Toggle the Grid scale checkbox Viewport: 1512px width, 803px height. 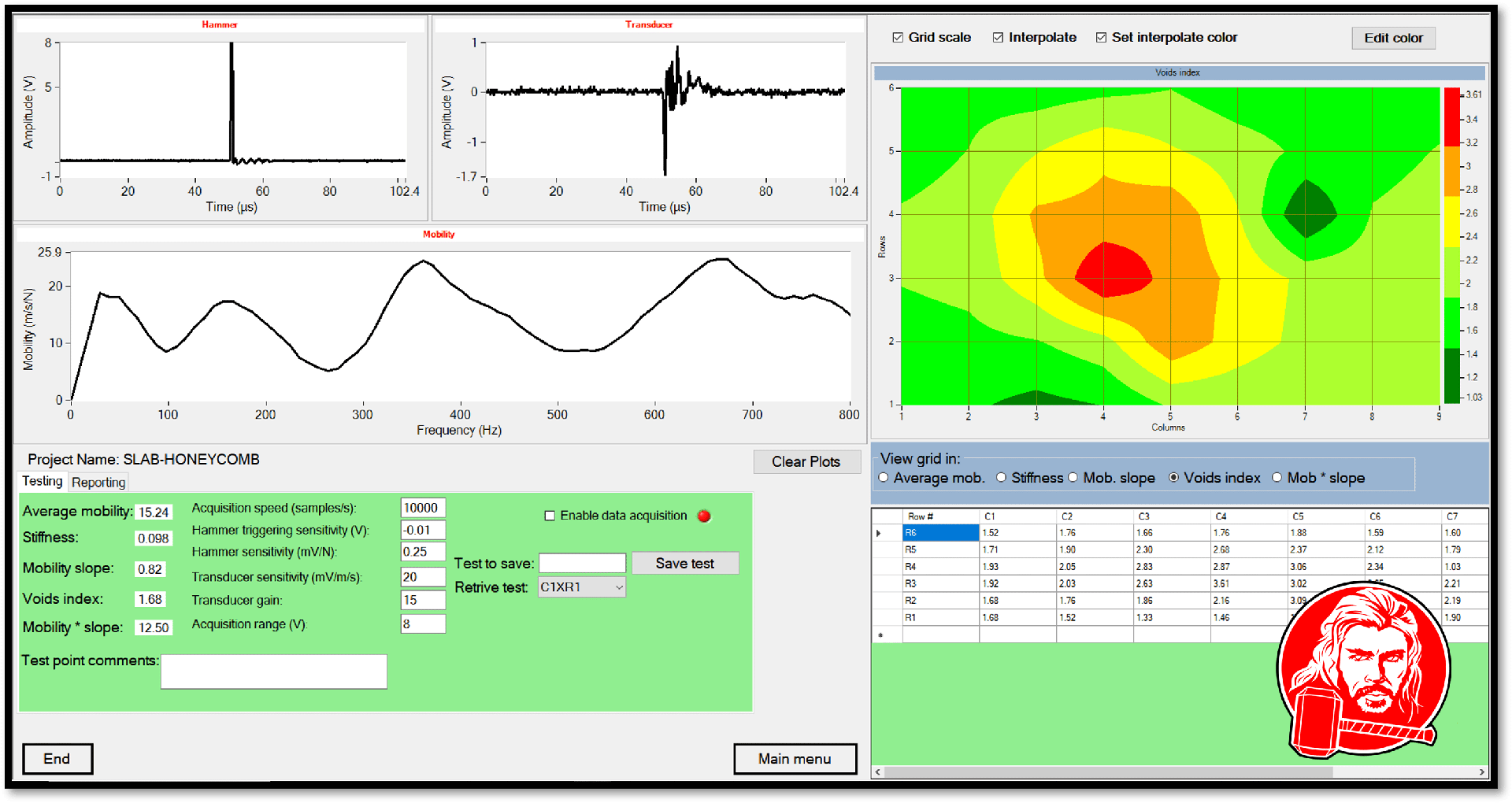pyautogui.click(x=898, y=38)
